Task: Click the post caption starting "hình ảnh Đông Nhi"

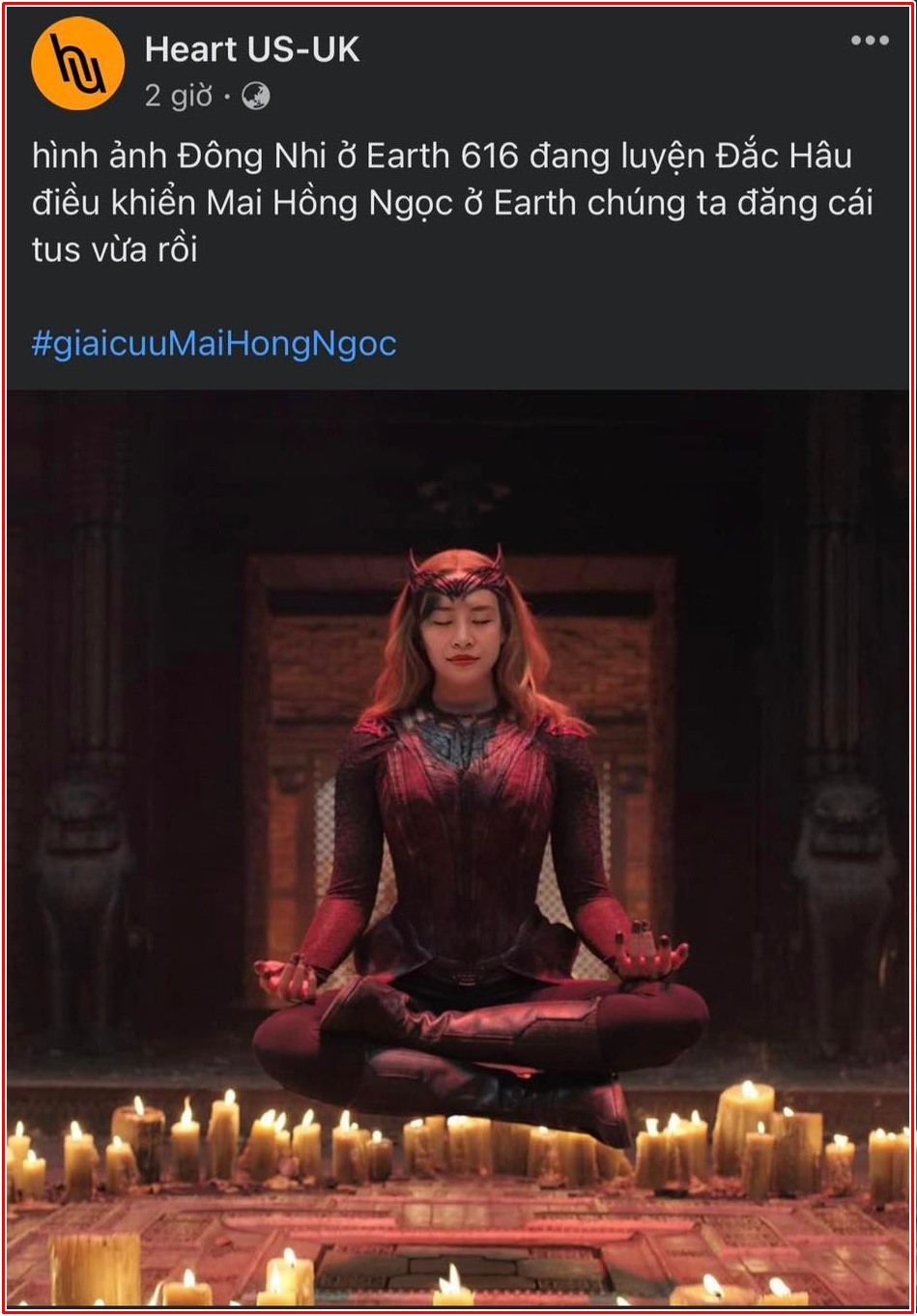Action: click(452, 202)
